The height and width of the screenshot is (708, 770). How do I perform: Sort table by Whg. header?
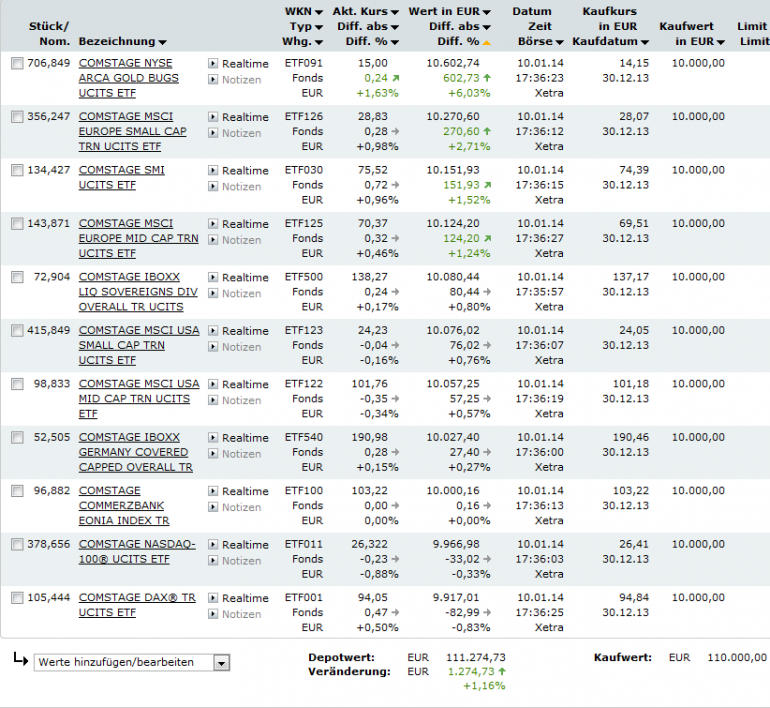coord(302,42)
